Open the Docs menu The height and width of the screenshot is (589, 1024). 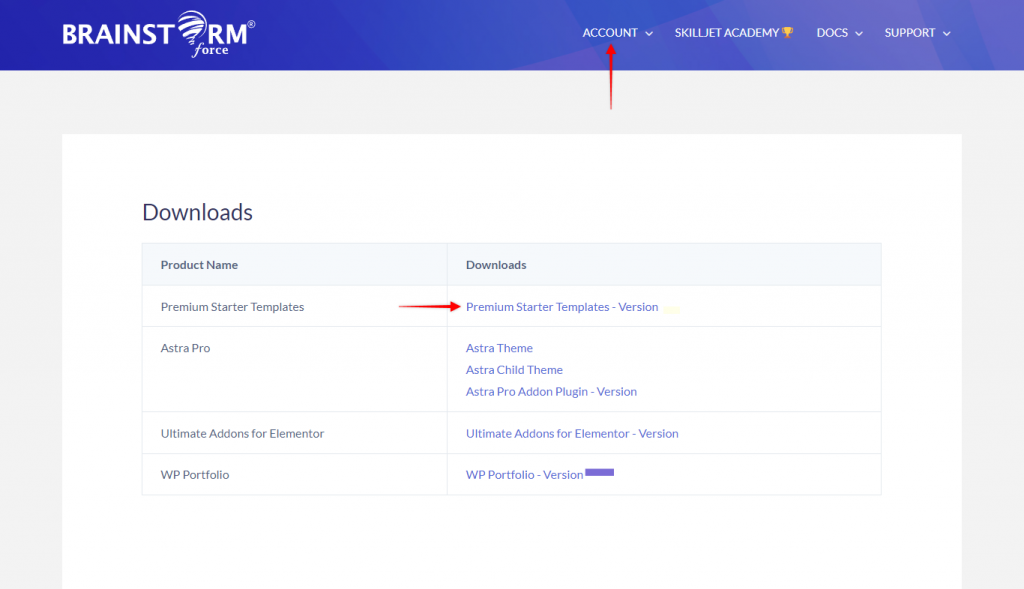[831, 32]
